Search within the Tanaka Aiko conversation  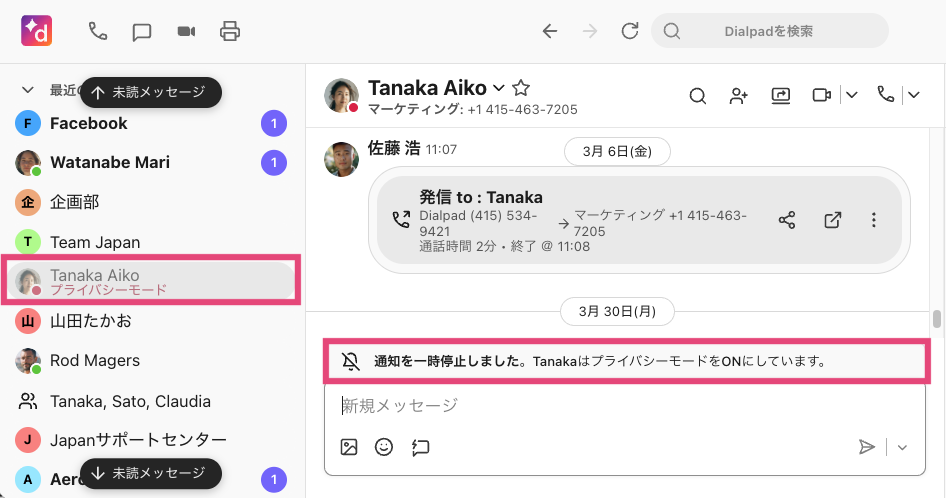click(698, 95)
